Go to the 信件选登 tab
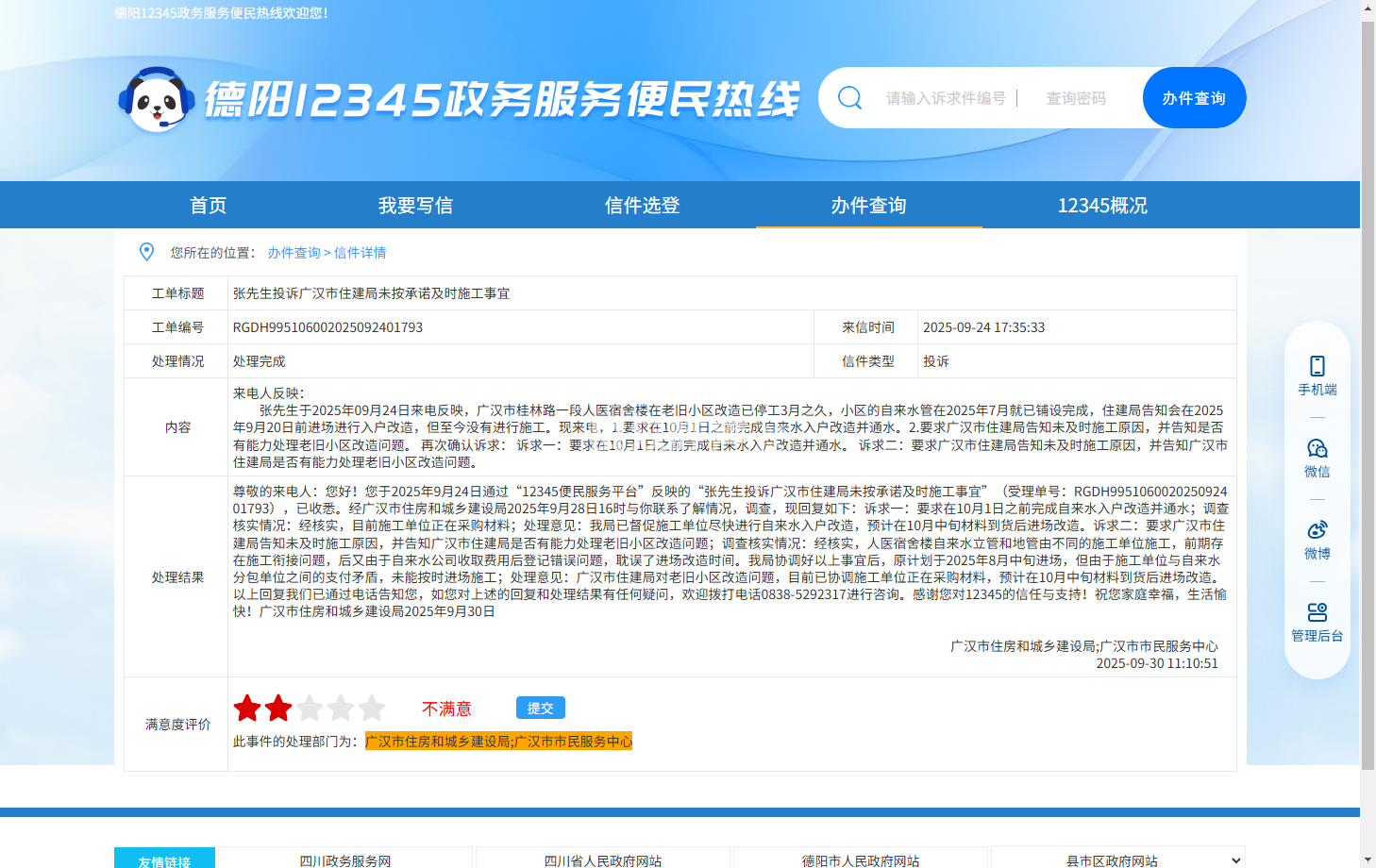The image size is (1376, 868). [x=642, y=206]
